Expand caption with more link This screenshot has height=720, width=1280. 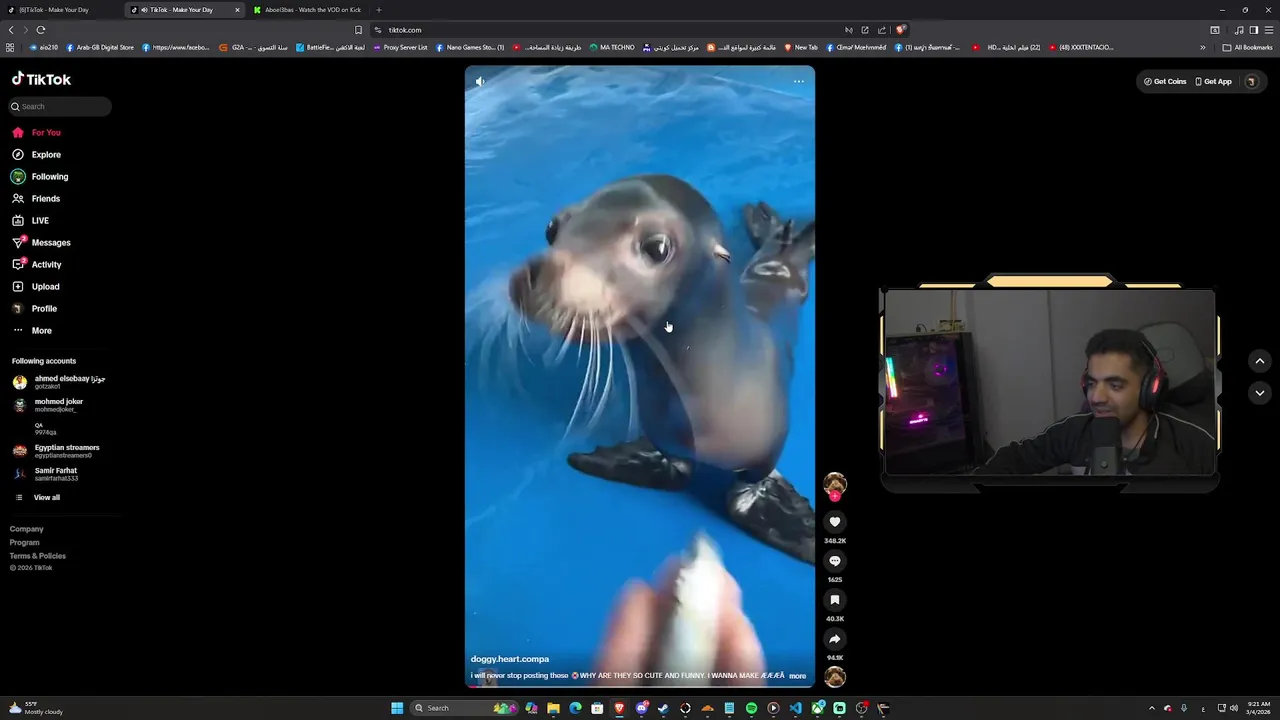point(797,676)
